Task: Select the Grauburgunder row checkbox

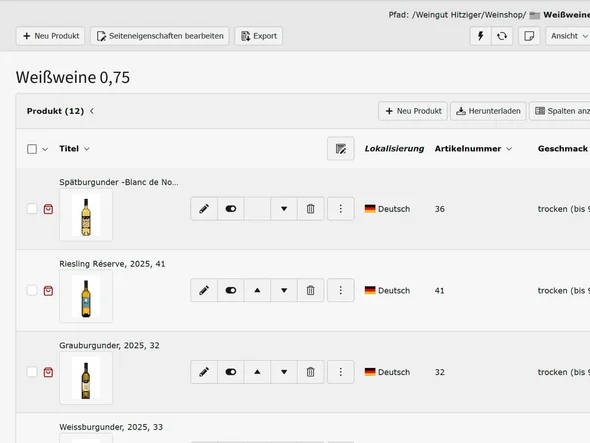Action: [x=32, y=372]
